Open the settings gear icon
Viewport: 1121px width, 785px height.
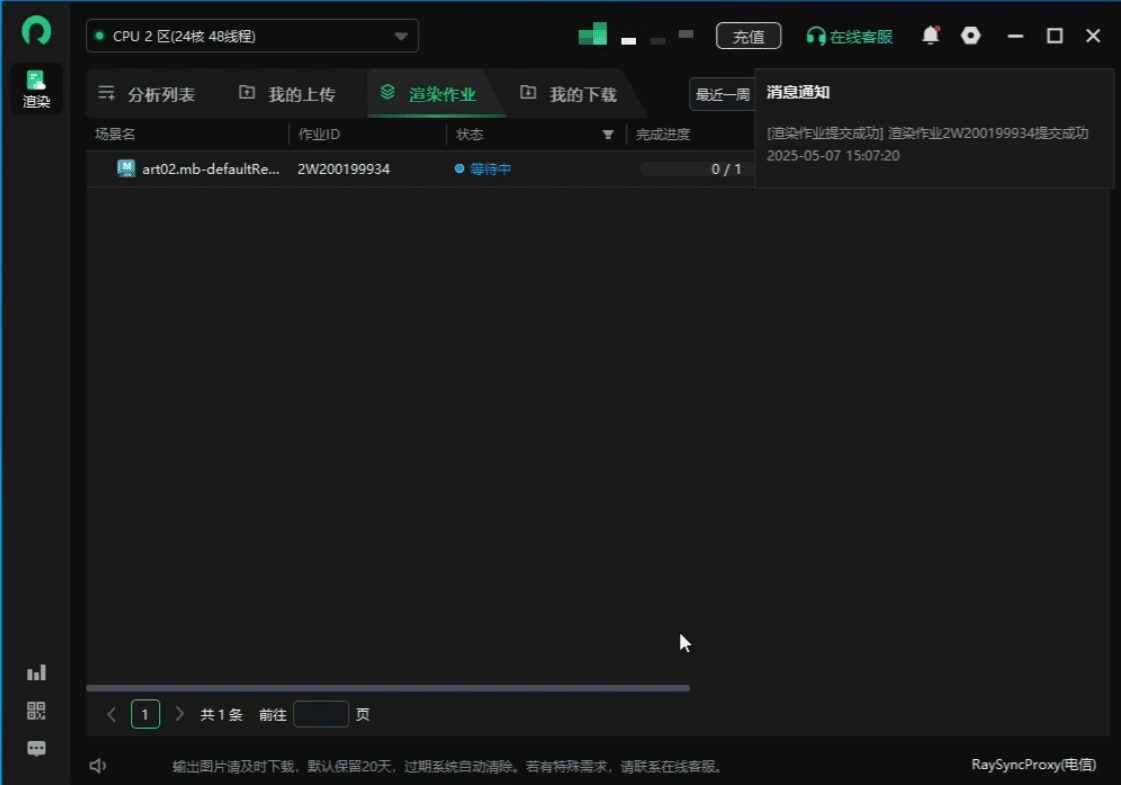tap(971, 35)
